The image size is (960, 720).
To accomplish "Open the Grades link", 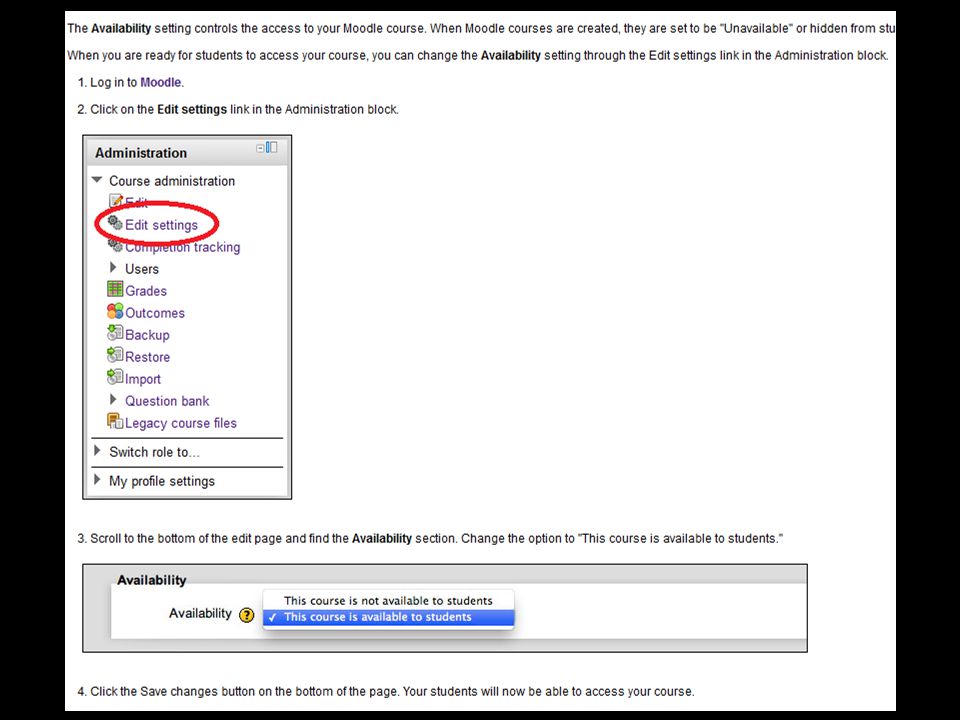I will [146, 291].
